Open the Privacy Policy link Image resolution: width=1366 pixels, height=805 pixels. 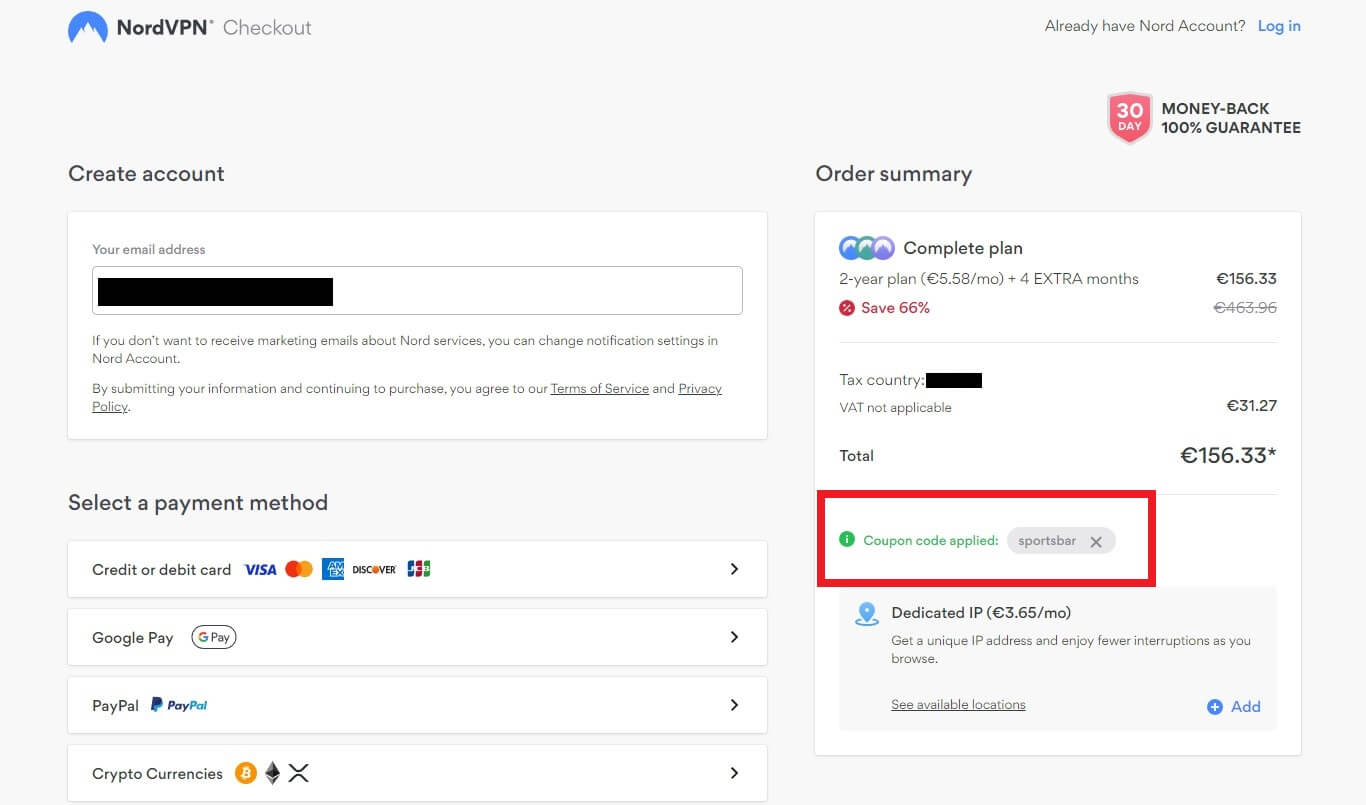(406, 397)
